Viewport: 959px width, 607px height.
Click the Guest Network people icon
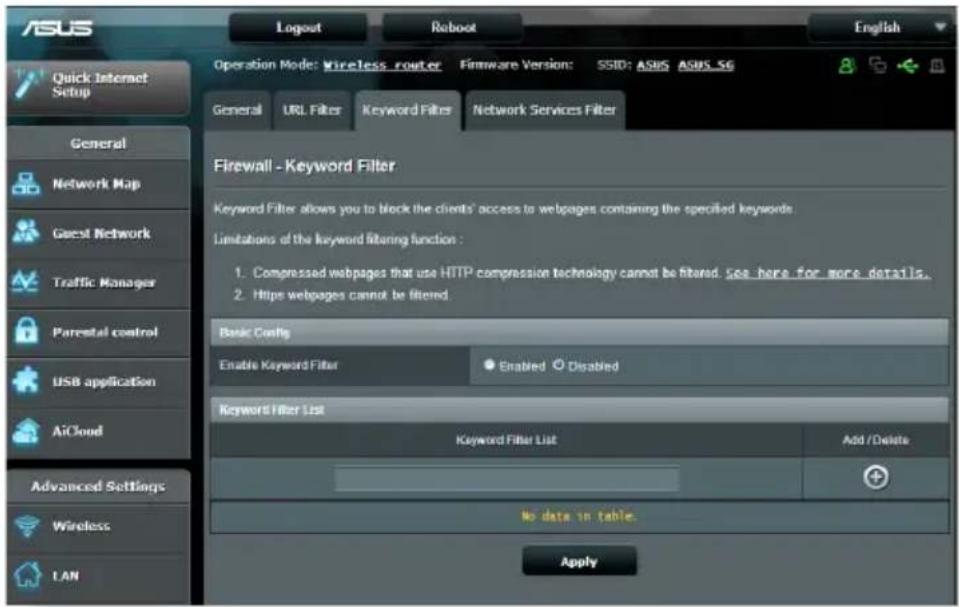26,233
